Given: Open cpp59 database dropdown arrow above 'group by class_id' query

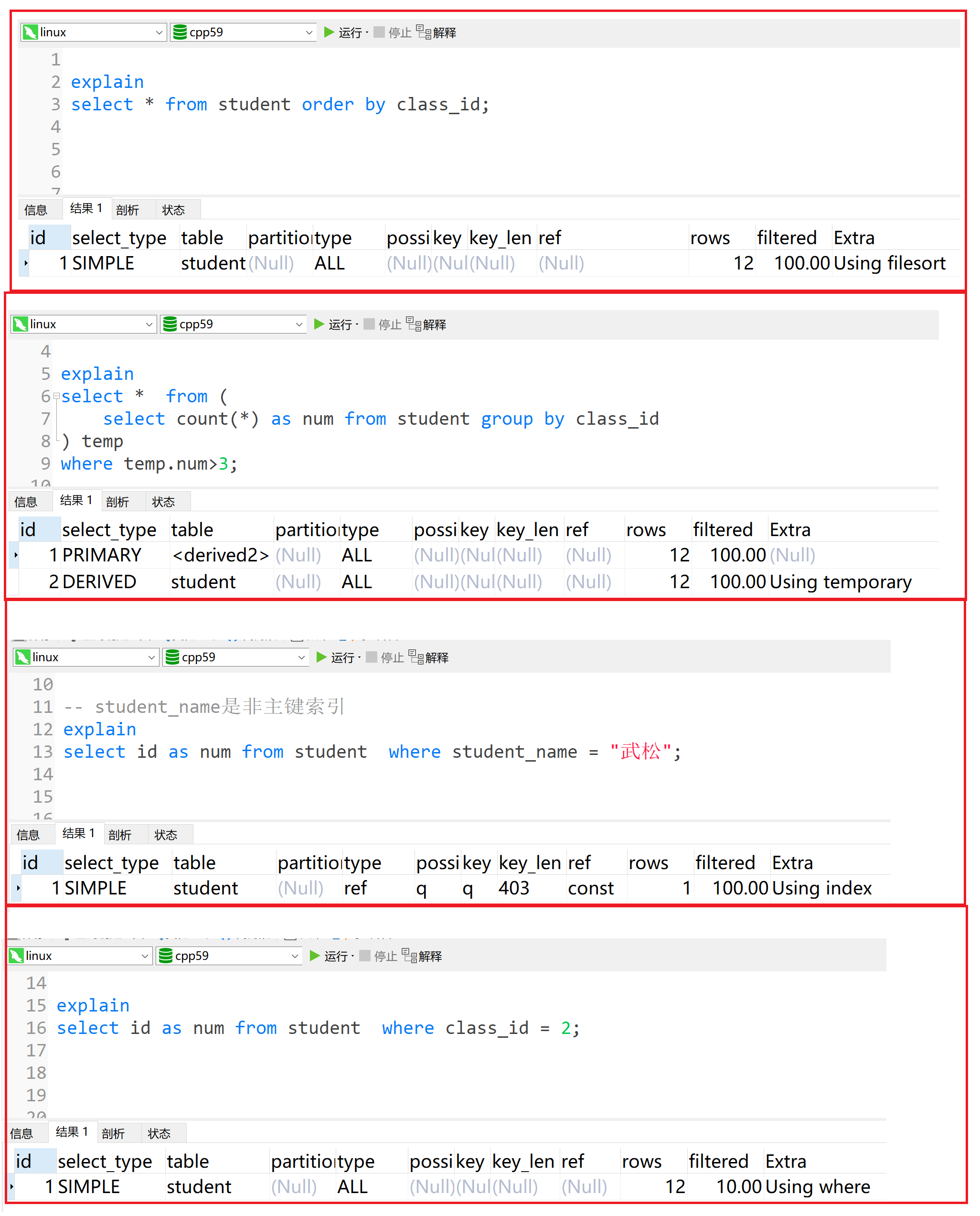Looking at the screenshot, I should point(298,325).
